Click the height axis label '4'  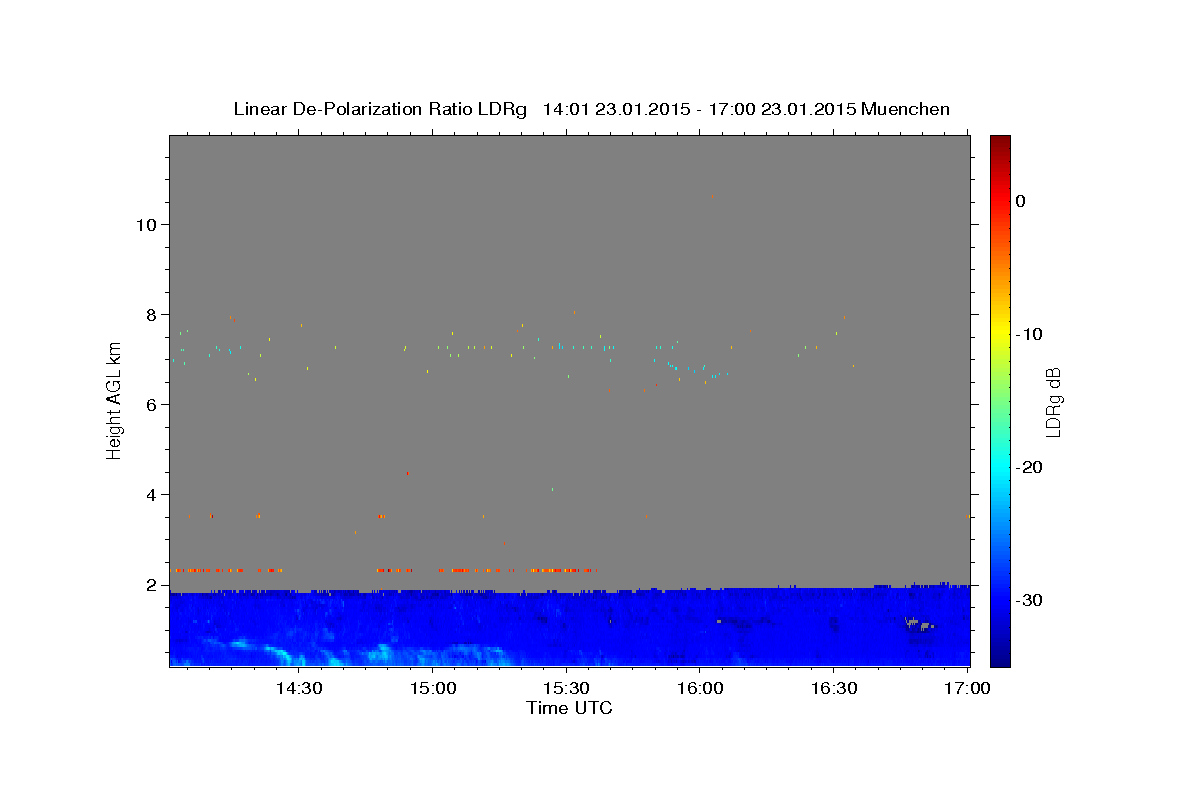(149, 495)
